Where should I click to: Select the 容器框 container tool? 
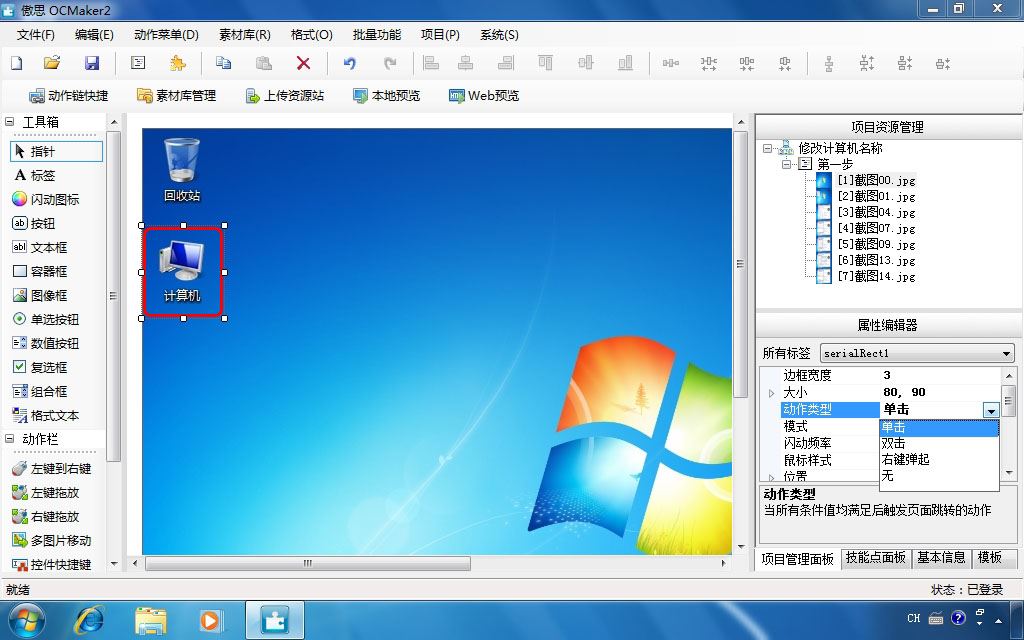click(x=40, y=272)
